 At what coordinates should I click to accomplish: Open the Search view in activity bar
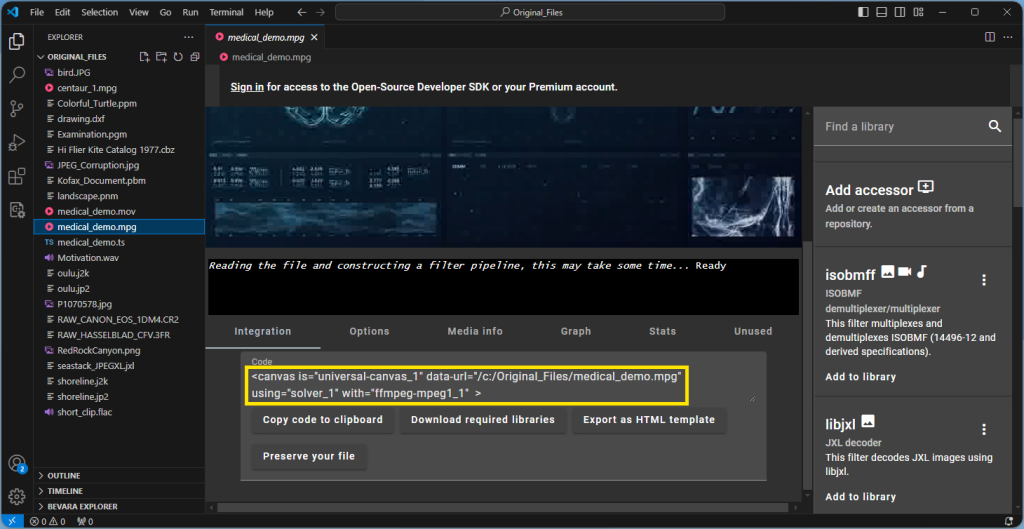click(x=17, y=75)
